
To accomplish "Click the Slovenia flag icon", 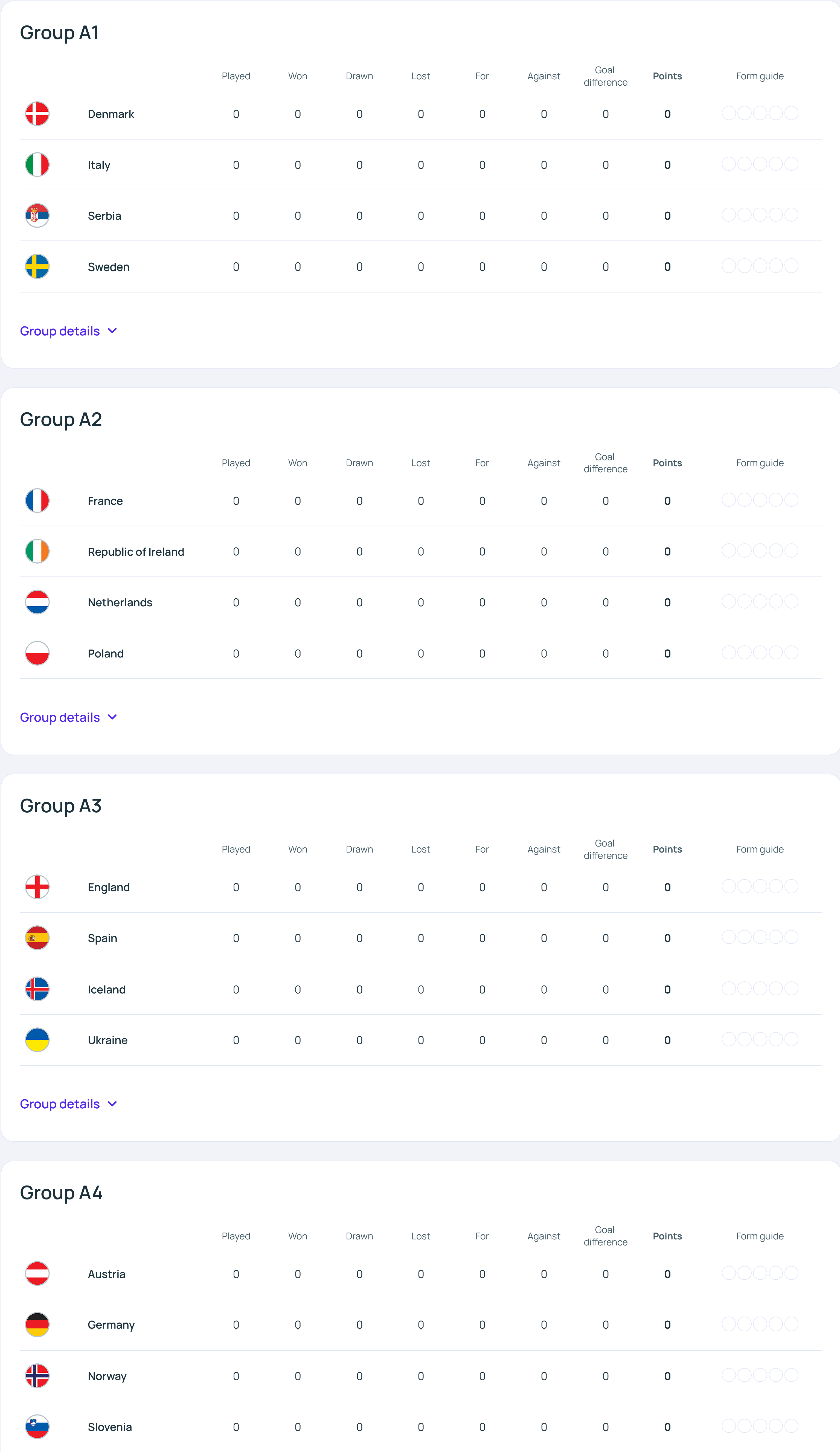I will coord(37,1427).
